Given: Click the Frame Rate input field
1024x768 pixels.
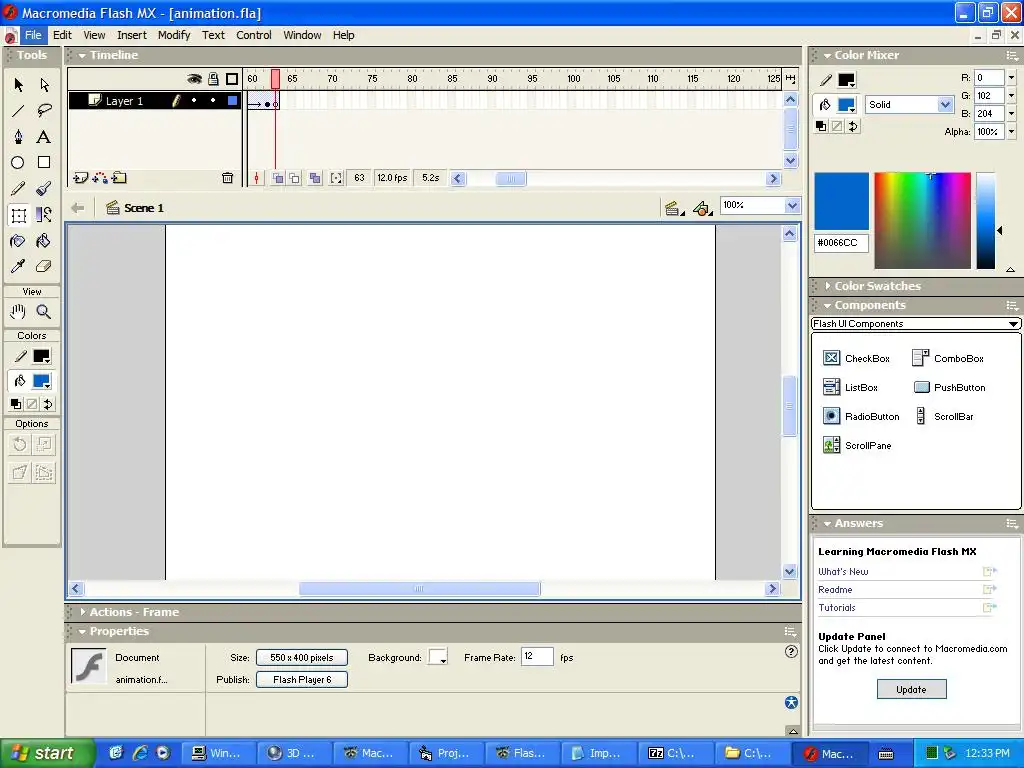Looking at the screenshot, I should pyautogui.click(x=537, y=657).
